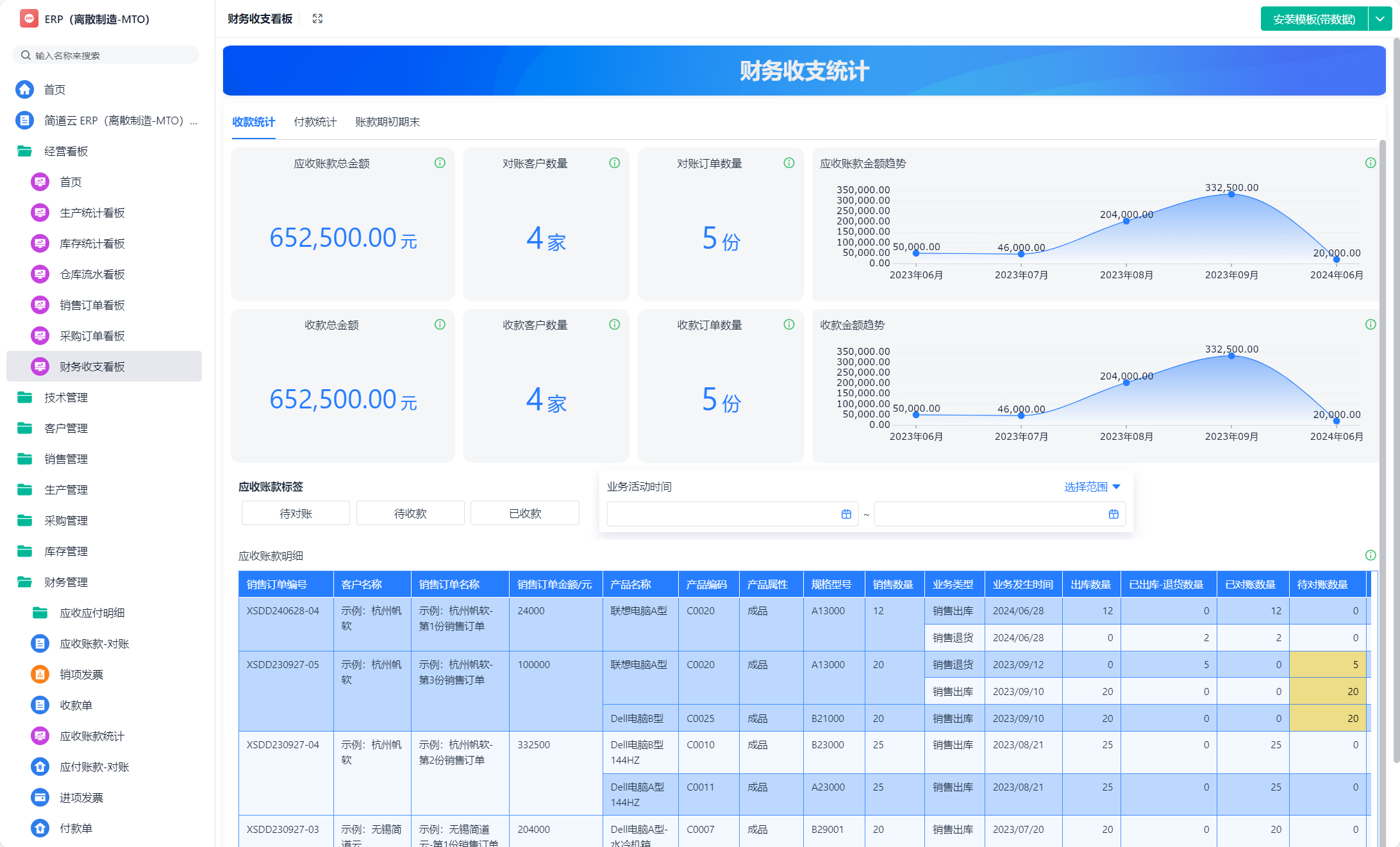Click the 销项发票 orange sidebar icon
Screen dimensions: 1400x847
pos(40,674)
